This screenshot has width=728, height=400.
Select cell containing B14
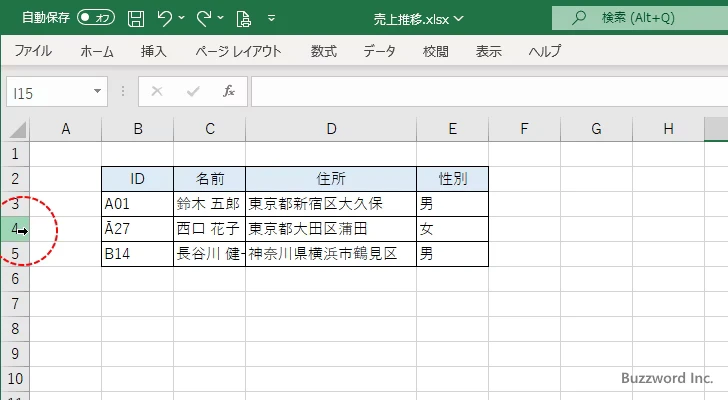click(x=137, y=254)
